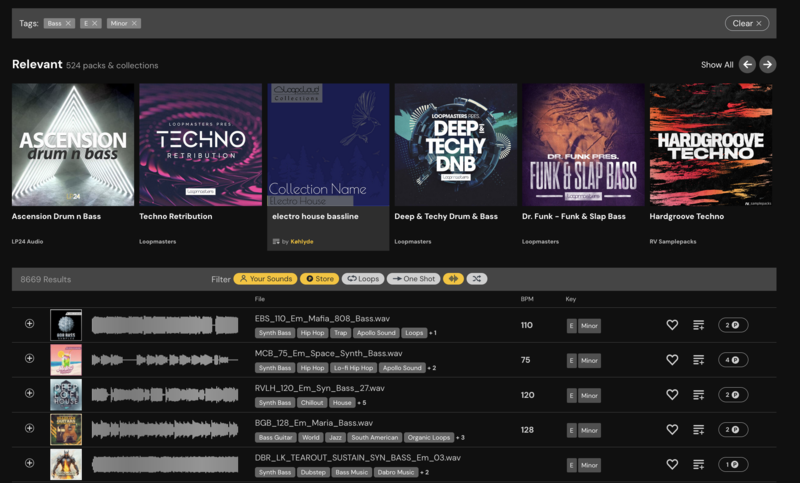Toggle the waveform similarity filter icon
Image resolution: width=800 pixels, height=483 pixels.
pos(453,279)
